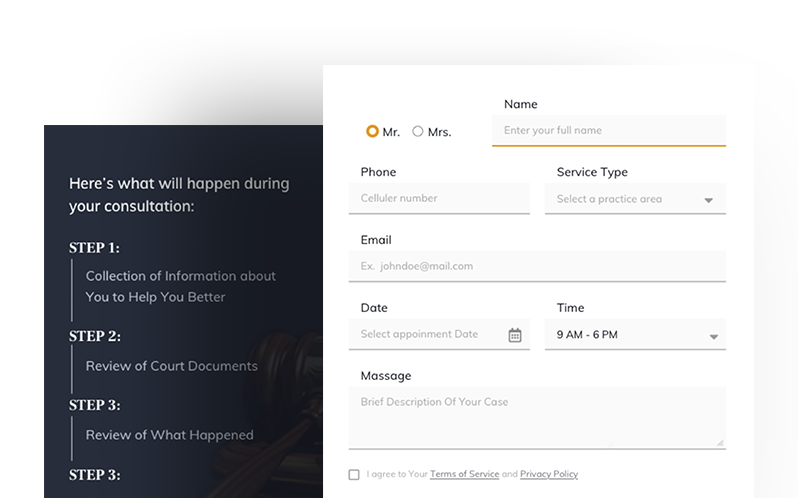Open the Privacy Policy link
Screen dimensions: 798x498
coord(548,474)
